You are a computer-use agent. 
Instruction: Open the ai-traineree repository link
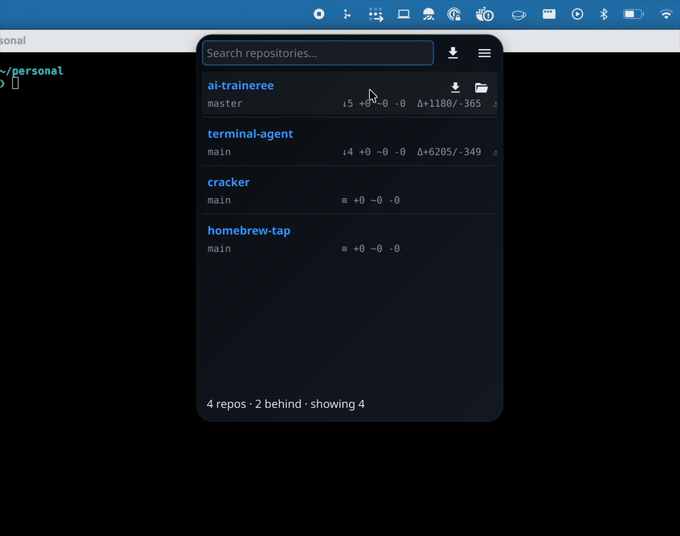click(x=241, y=85)
